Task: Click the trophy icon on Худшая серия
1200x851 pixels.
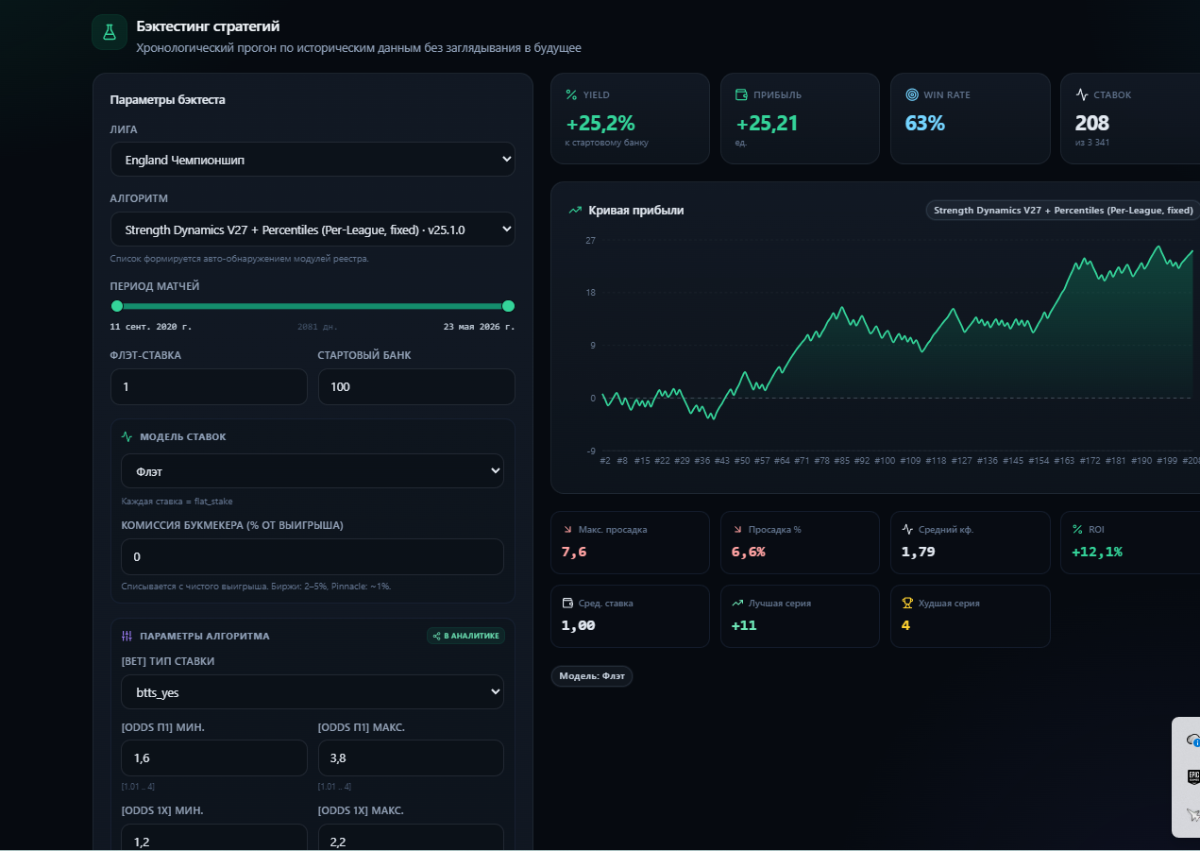Action: [x=907, y=603]
